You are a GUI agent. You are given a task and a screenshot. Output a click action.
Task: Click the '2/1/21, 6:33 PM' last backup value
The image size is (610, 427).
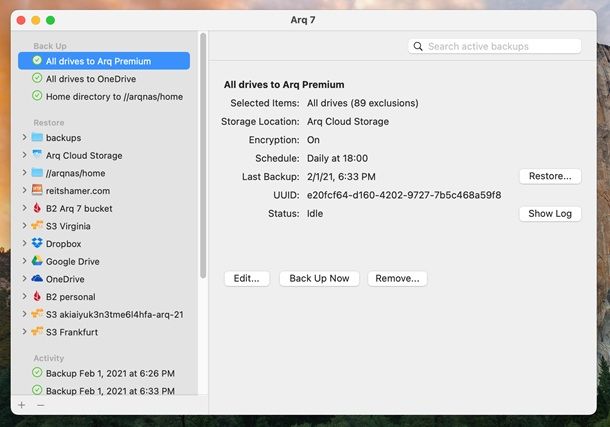pyautogui.click(x=341, y=177)
